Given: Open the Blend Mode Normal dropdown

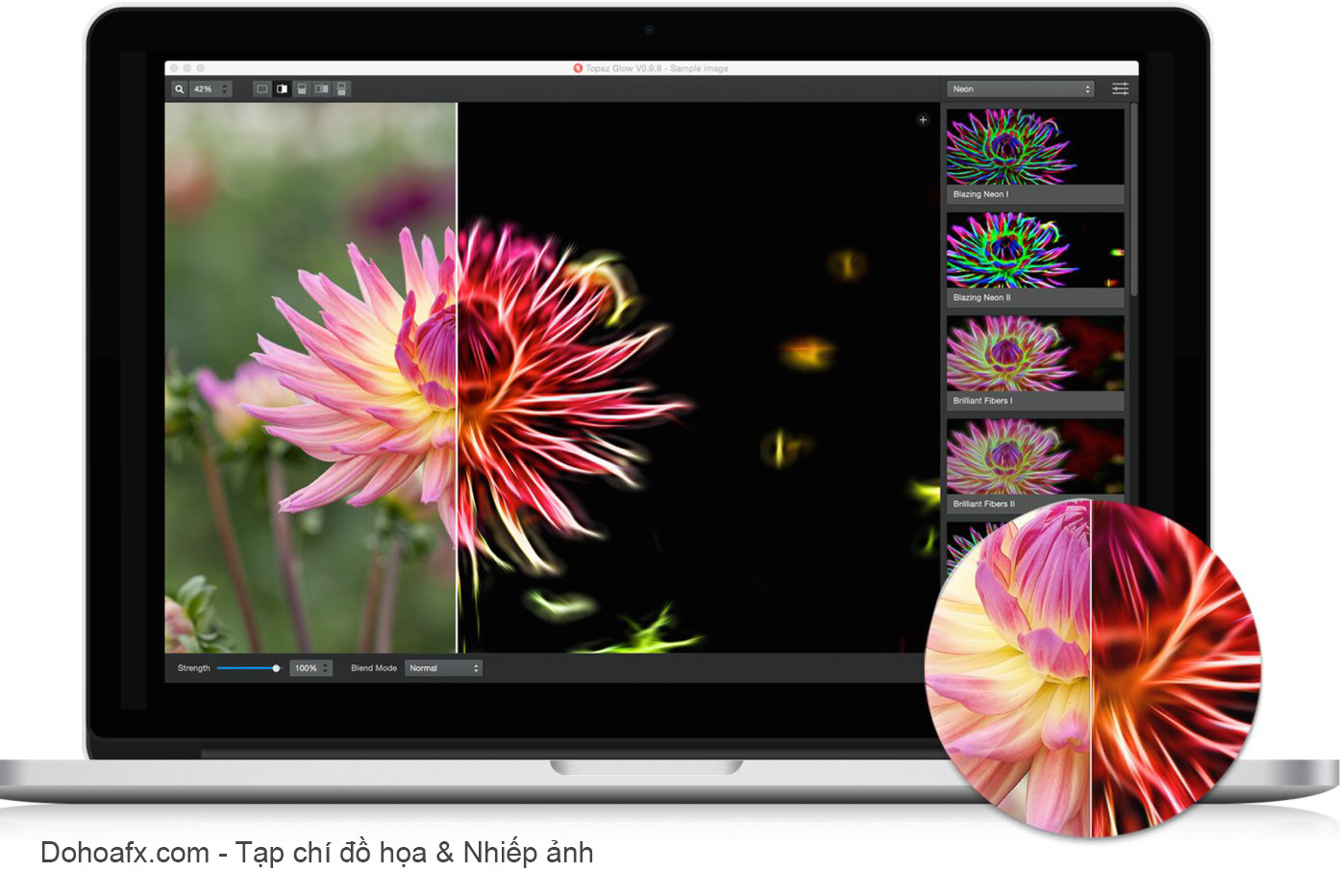Looking at the screenshot, I should [x=443, y=668].
